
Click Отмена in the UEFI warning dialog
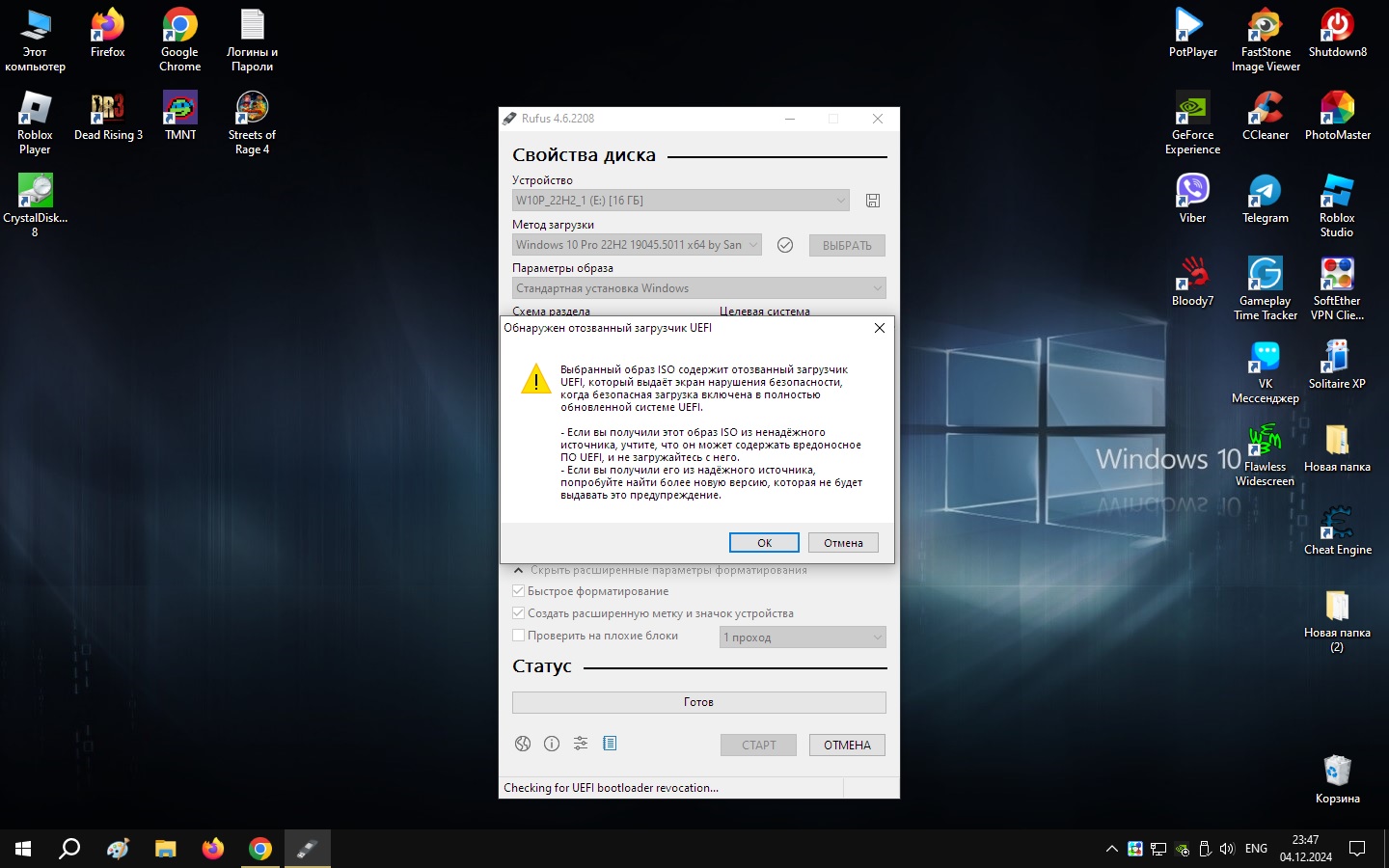(843, 543)
